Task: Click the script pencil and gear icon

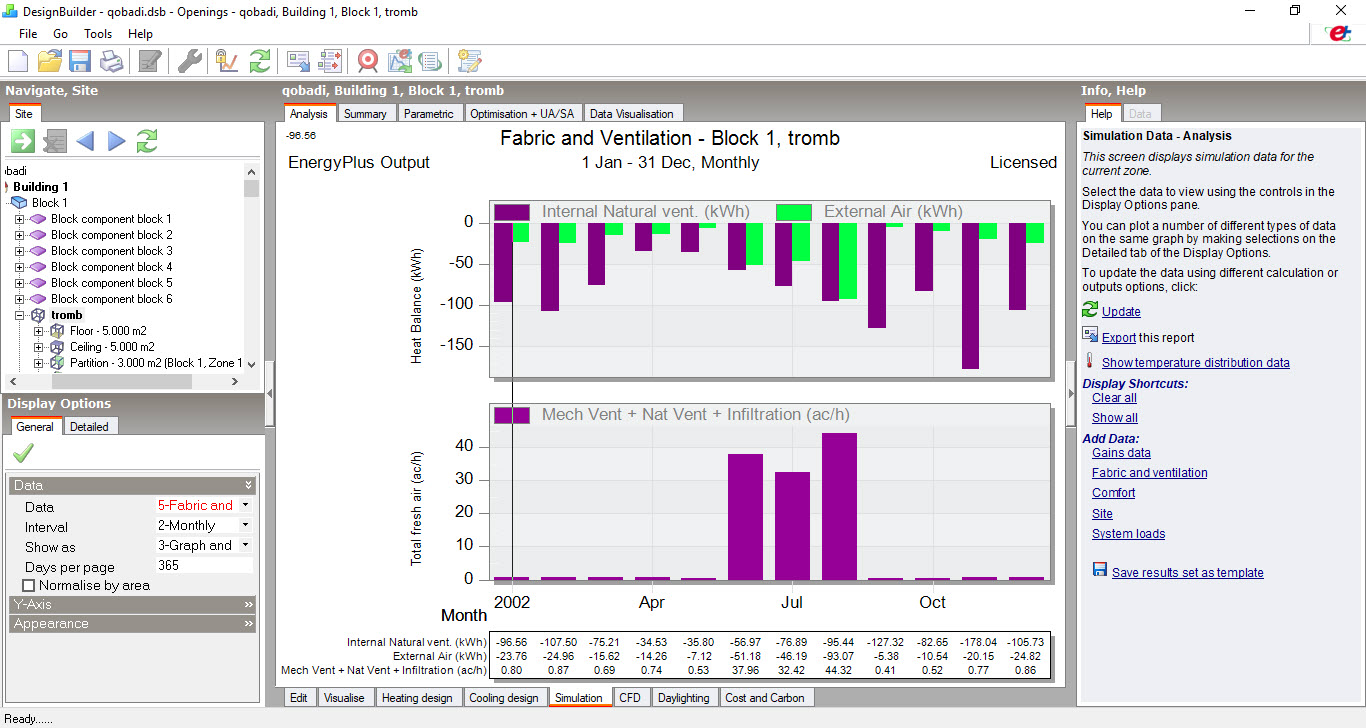Action: (469, 61)
